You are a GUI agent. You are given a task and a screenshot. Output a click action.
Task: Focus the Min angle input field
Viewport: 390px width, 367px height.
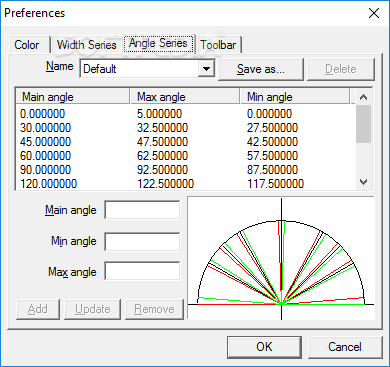(x=142, y=241)
